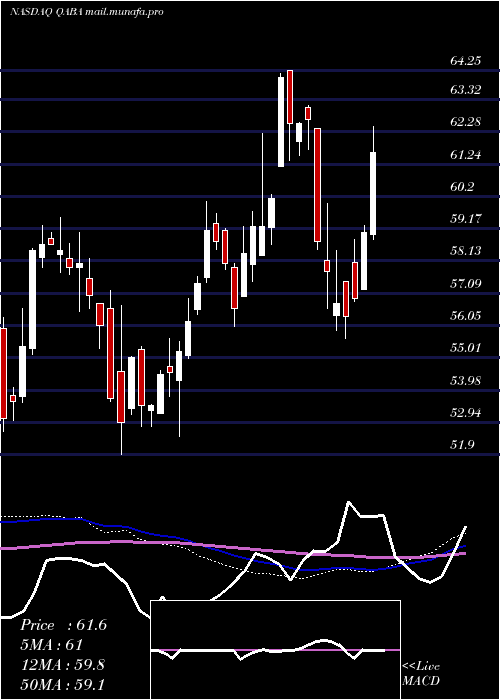Click the 52.94 price axis label

point(465,412)
